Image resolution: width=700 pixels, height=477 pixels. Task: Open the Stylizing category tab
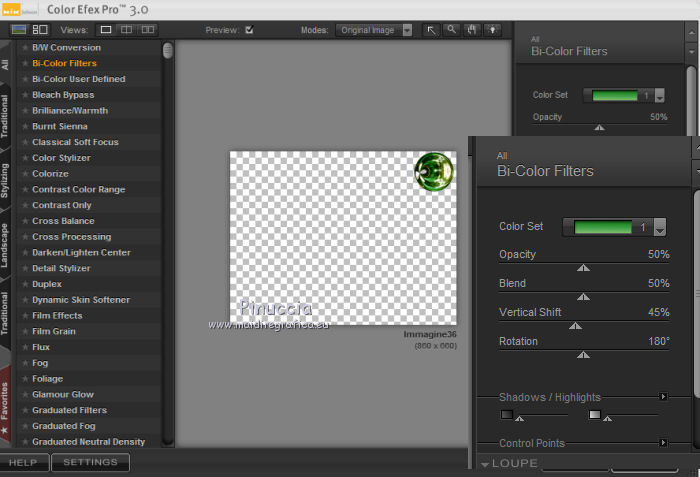coord(4,180)
